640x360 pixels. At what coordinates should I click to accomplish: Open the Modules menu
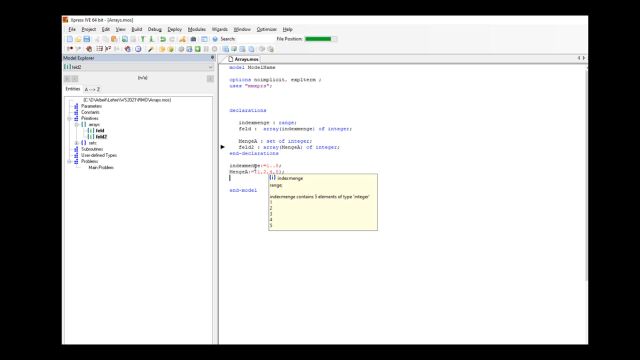[x=197, y=29]
